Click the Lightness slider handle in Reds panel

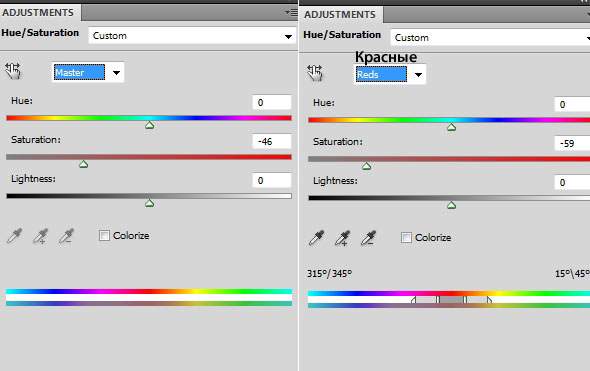[x=452, y=205]
